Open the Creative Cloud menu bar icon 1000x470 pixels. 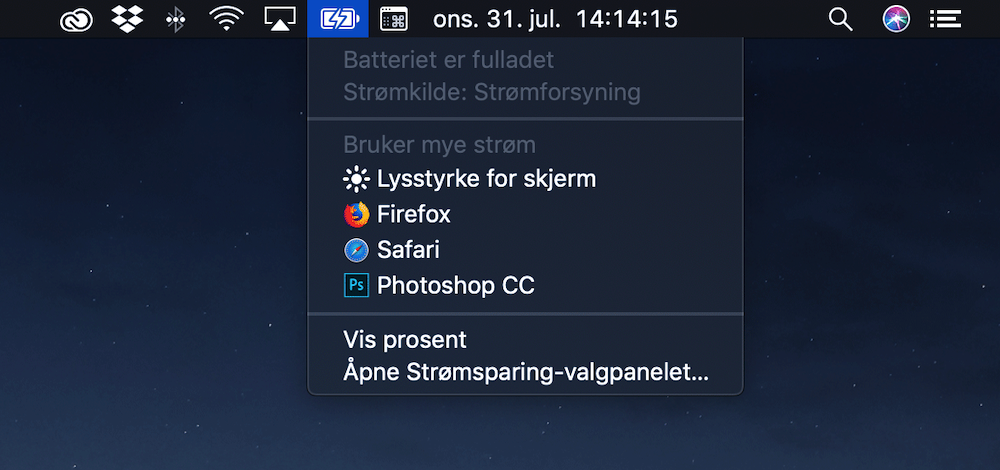click(77, 20)
